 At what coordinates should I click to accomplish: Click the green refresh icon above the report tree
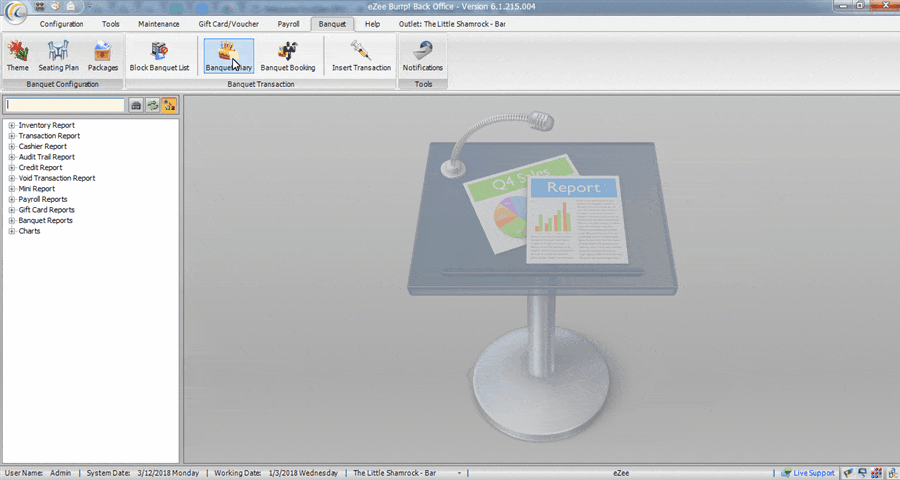152,104
